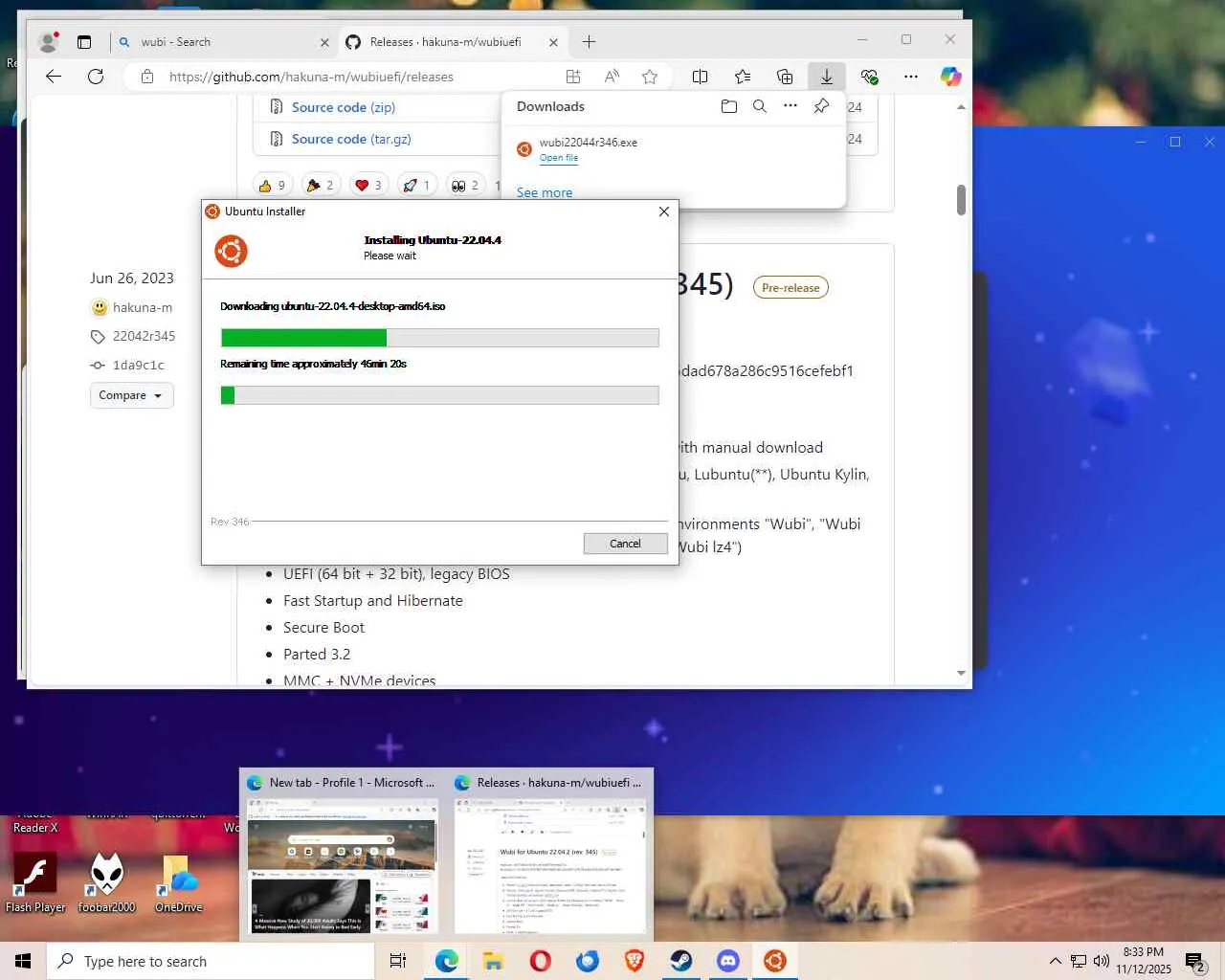Image resolution: width=1225 pixels, height=980 pixels.
Task: Close the Ubuntu Installer dialog
Action: click(664, 212)
